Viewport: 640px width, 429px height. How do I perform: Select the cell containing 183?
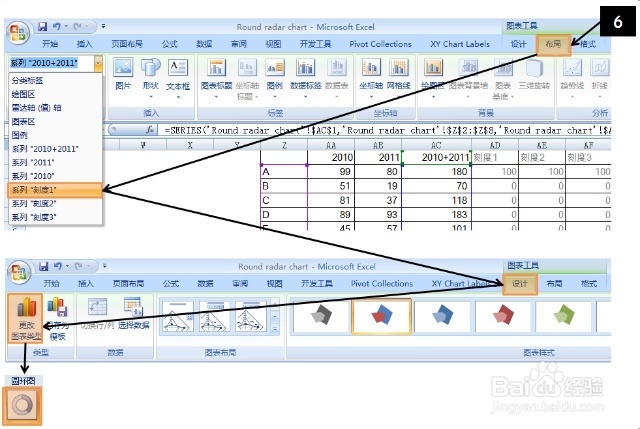click(436, 214)
